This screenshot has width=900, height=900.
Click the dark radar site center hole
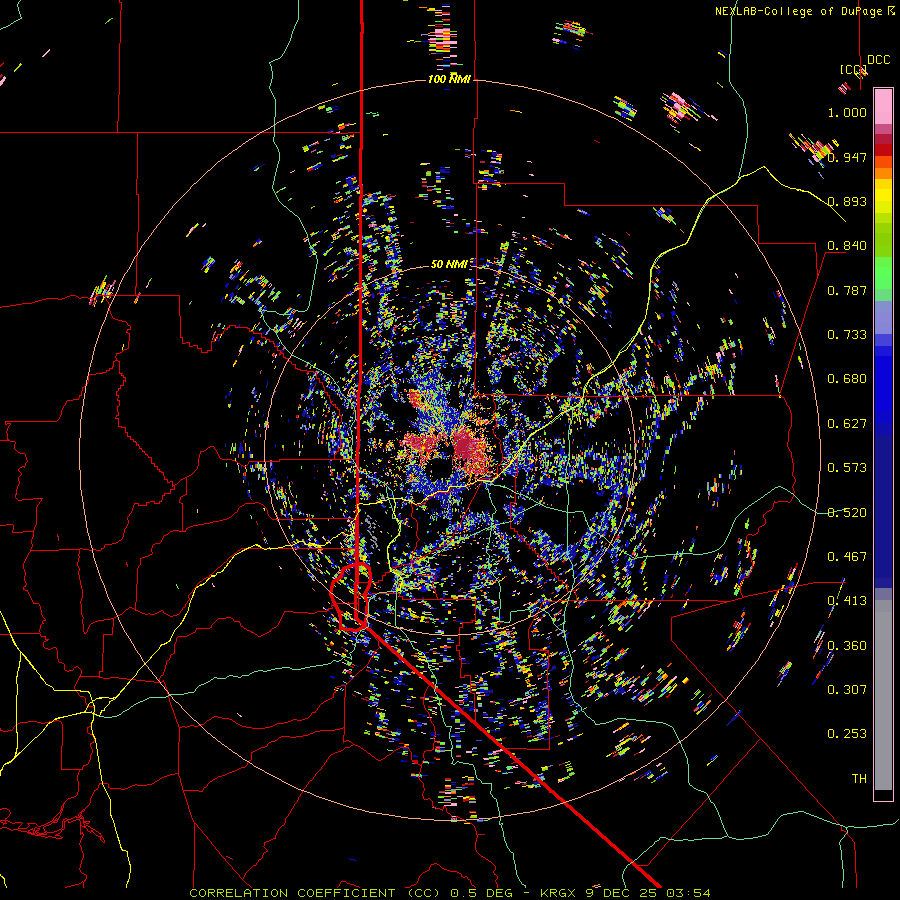point(440,468)
